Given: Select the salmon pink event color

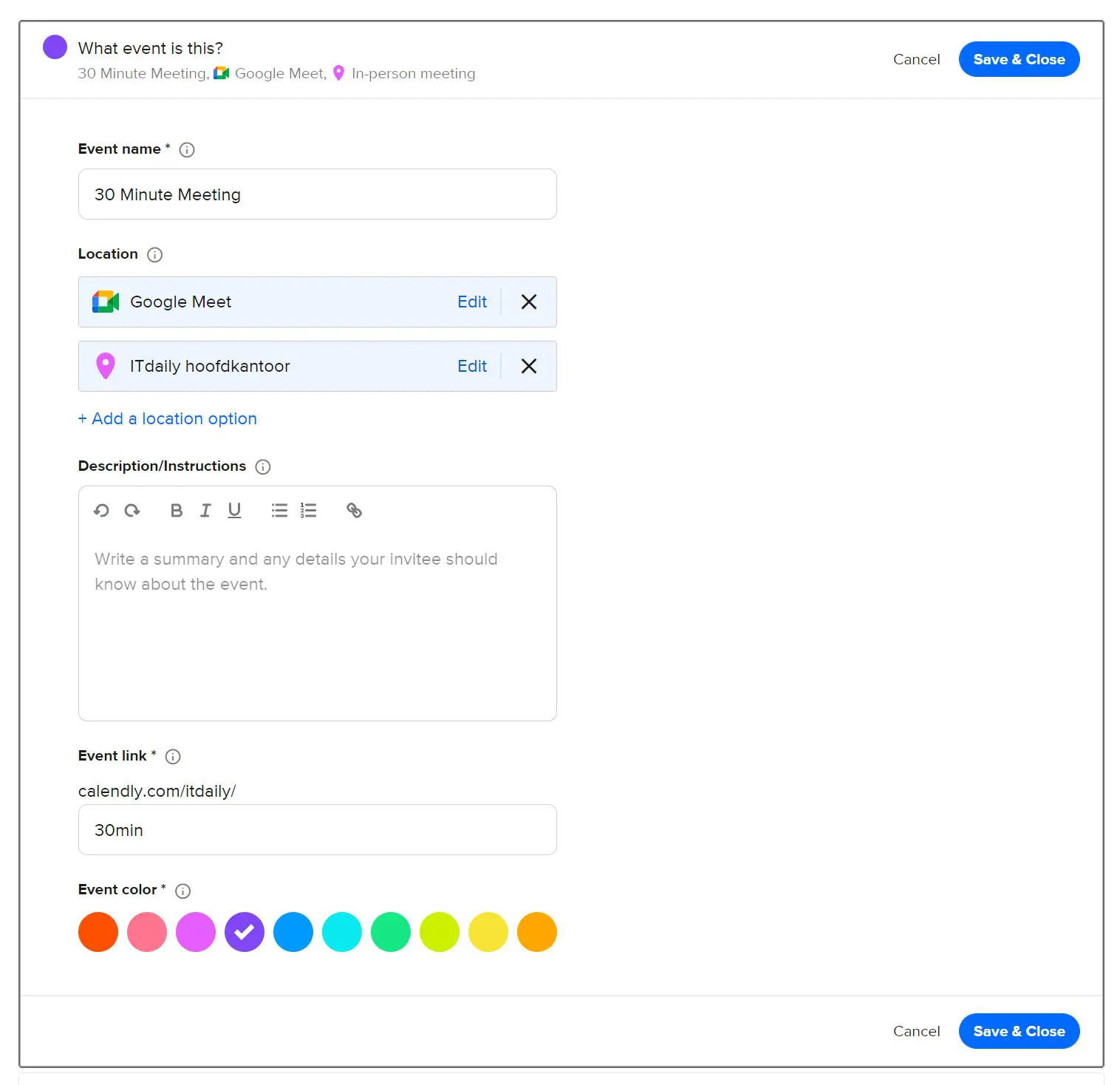Looking at the screenshot, I should coord(147,932).
